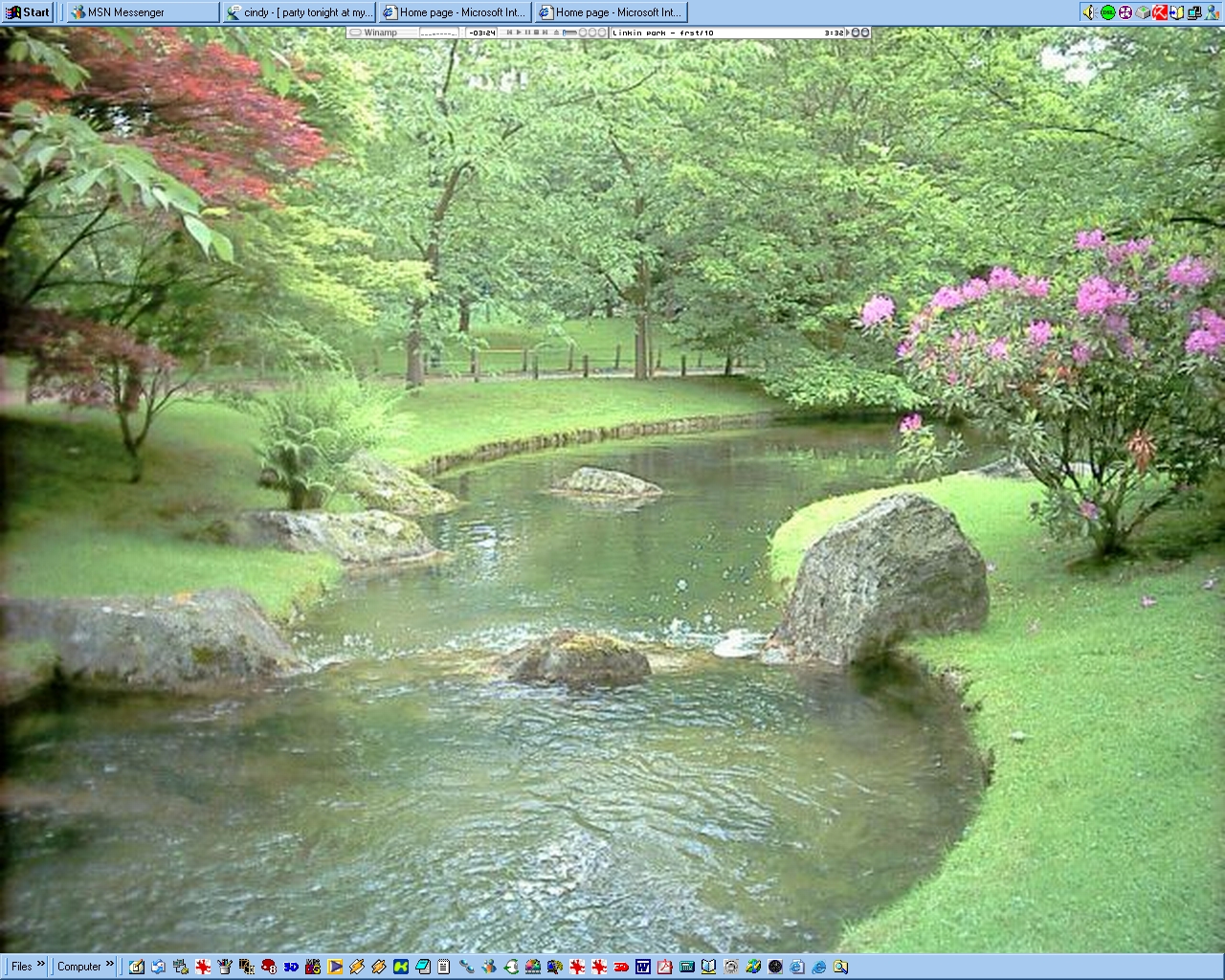Open the calculator icon in bottom toolbar
The height and width of the screenshot is (980, 1225).
[686, 967]
